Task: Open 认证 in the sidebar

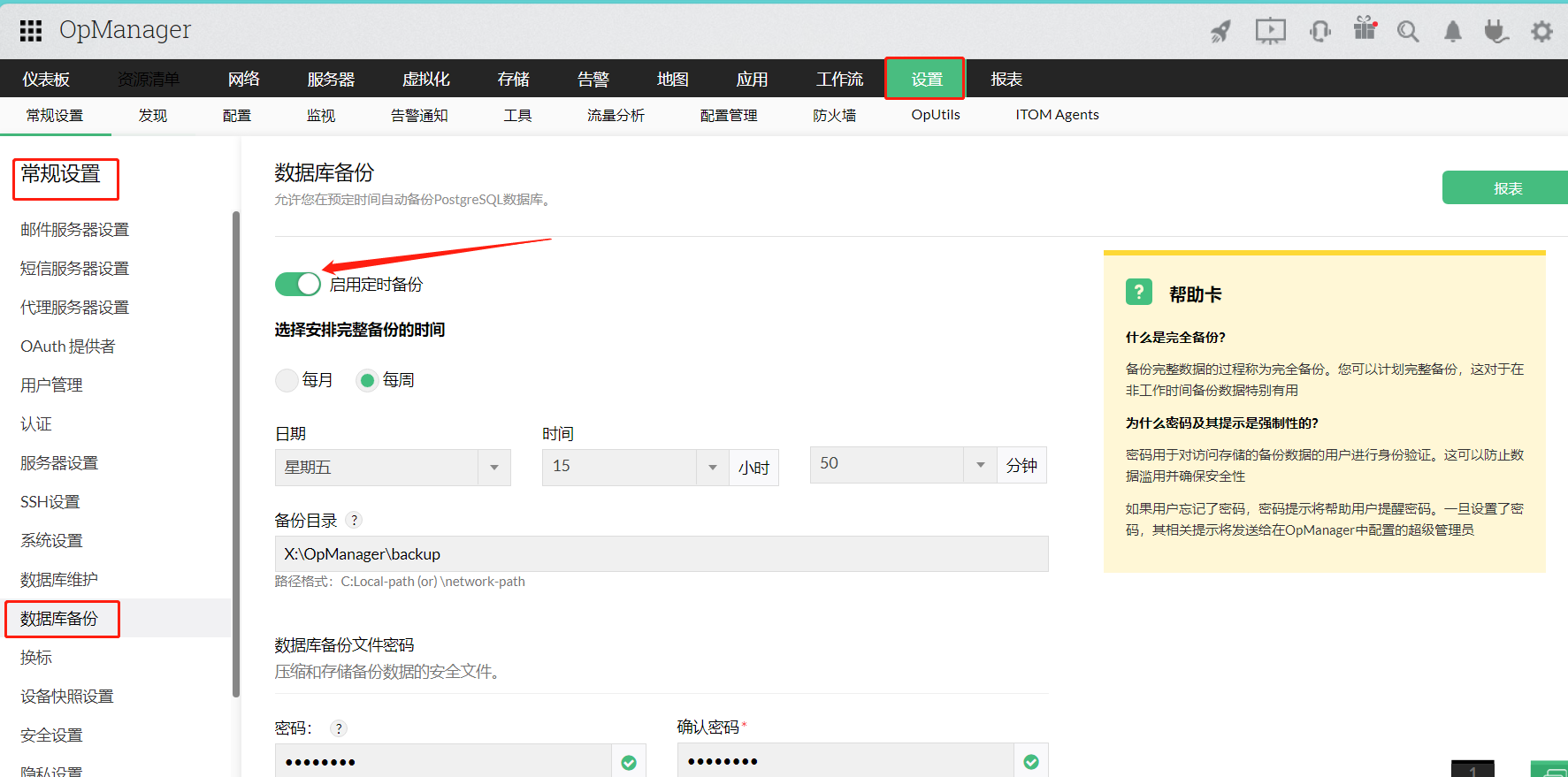Action: 36,424
